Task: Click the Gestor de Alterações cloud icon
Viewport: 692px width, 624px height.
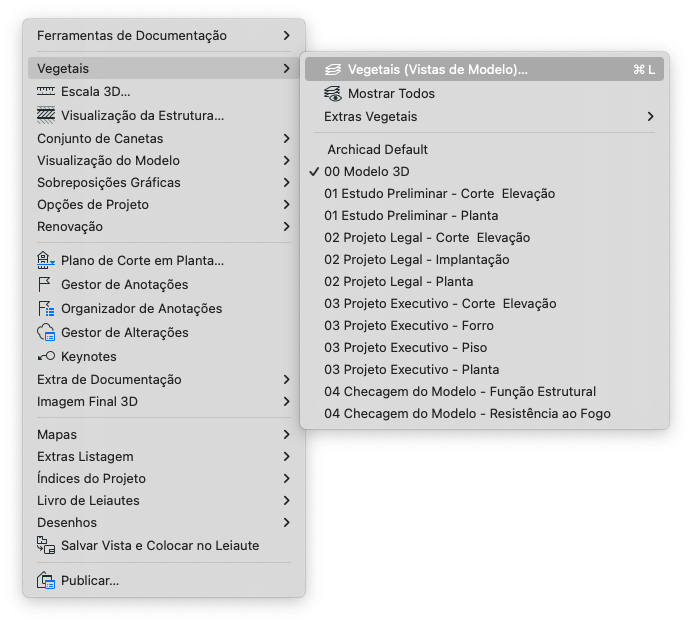Action: 46,332
